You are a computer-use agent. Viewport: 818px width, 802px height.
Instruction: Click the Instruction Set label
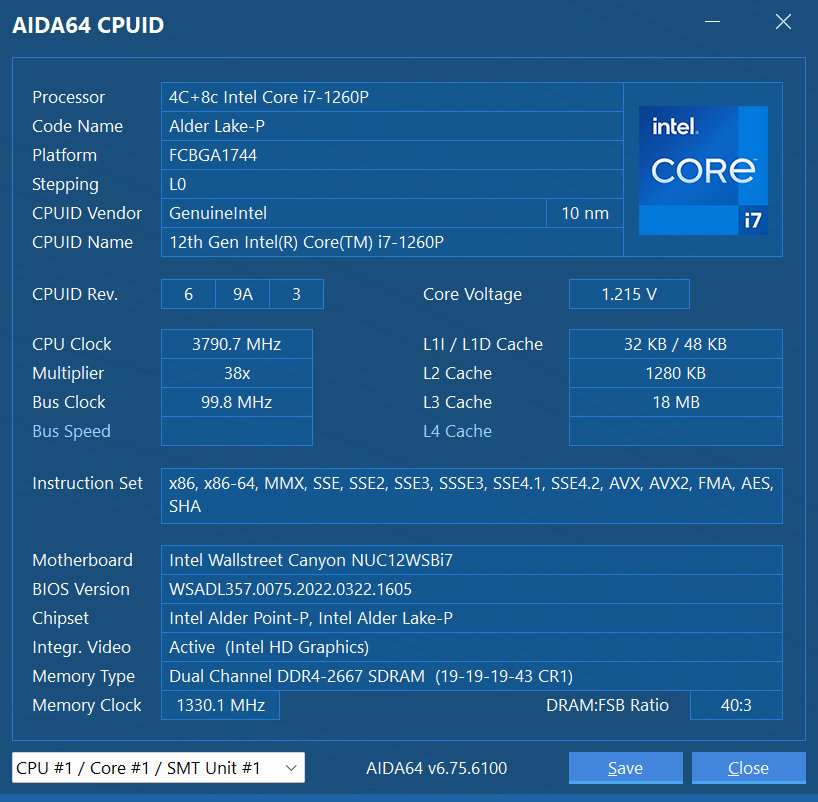coord(87,483)
